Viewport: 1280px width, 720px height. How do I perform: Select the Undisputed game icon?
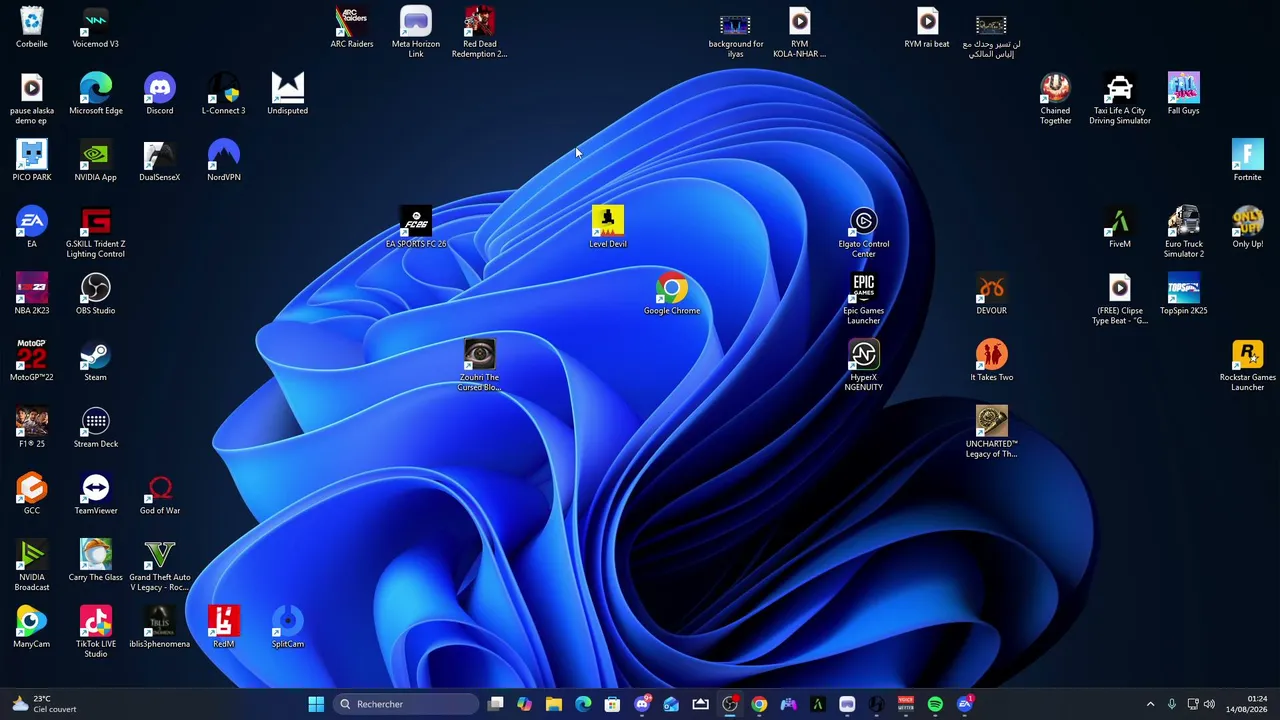pos(288,95)
